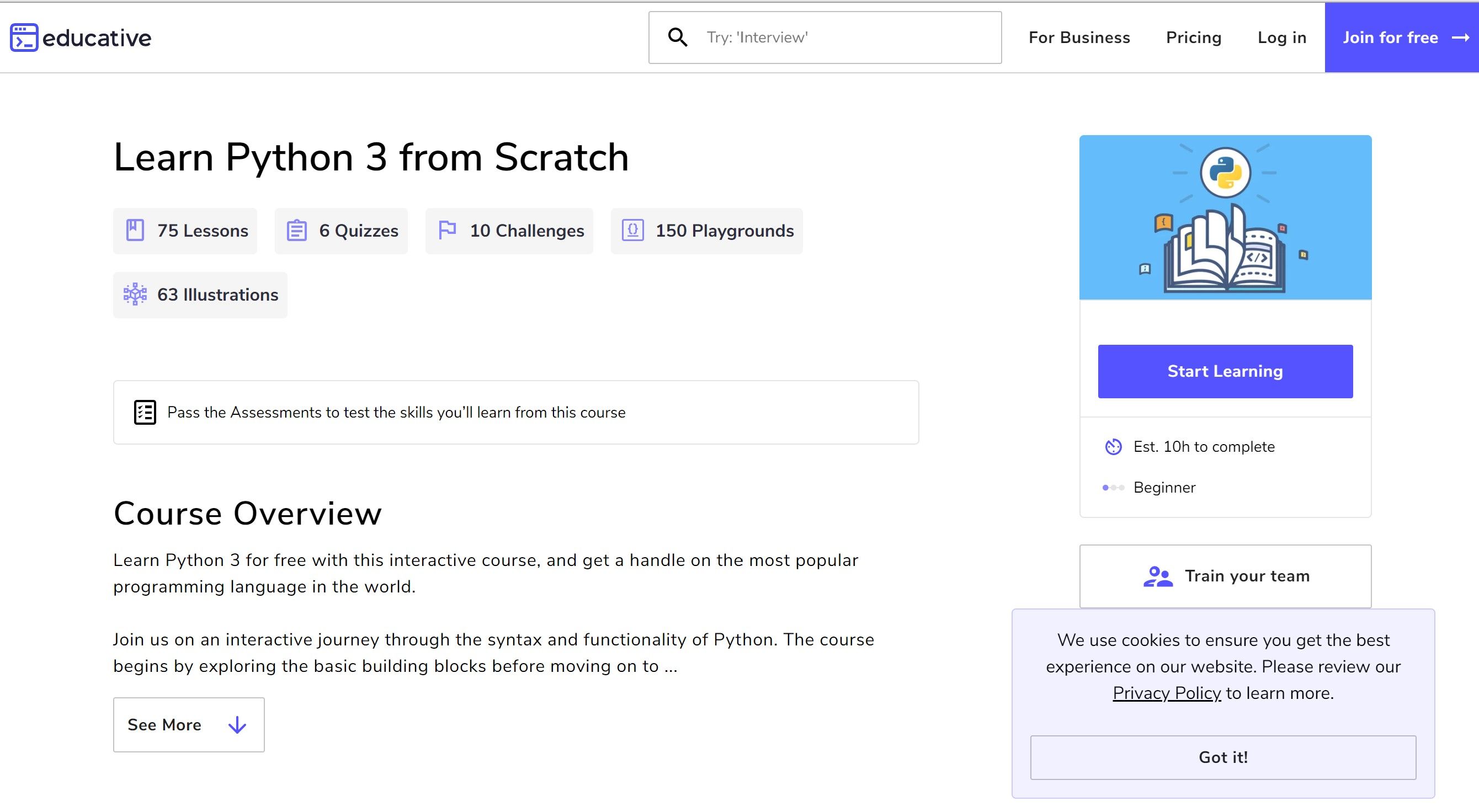Screen dimensions: 1479x812
Task: Click the challenges flag icon
Action: coord(448,231)
